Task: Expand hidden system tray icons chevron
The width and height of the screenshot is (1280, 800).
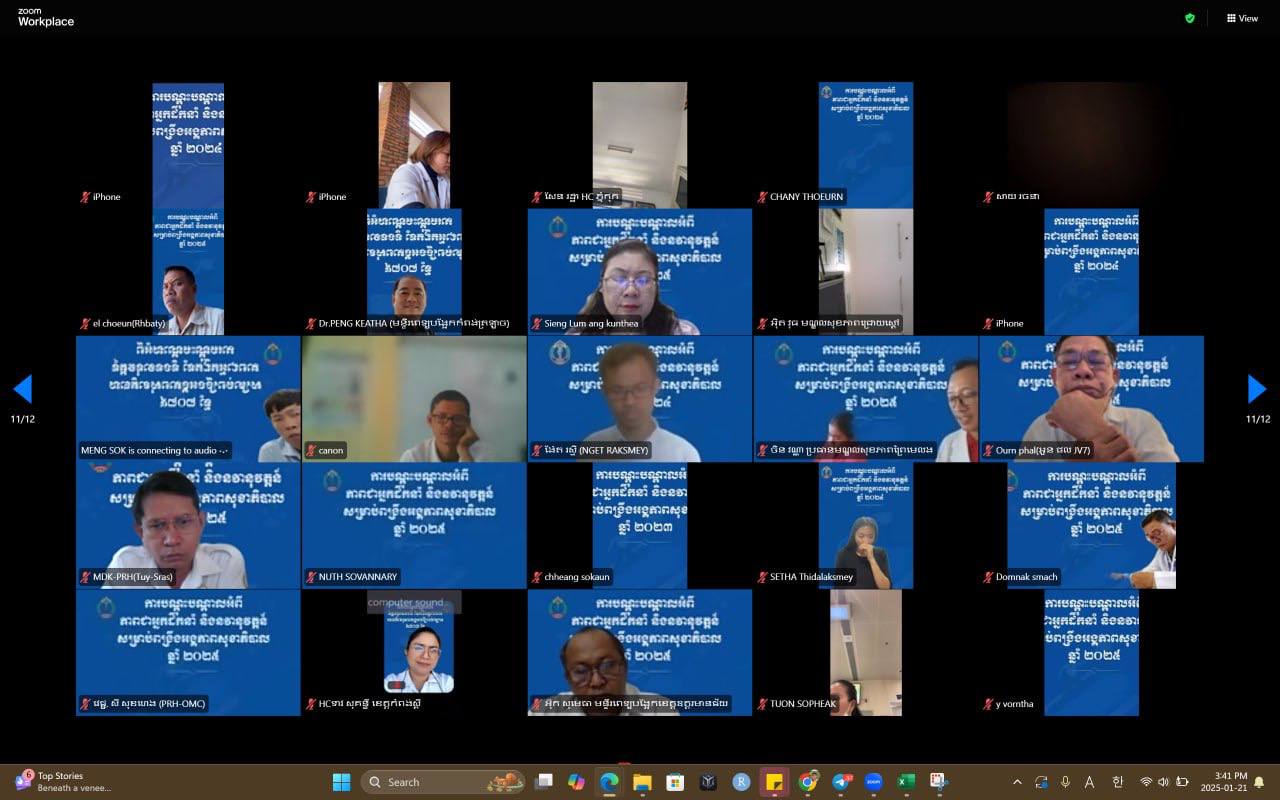Action: (1017, 782)
